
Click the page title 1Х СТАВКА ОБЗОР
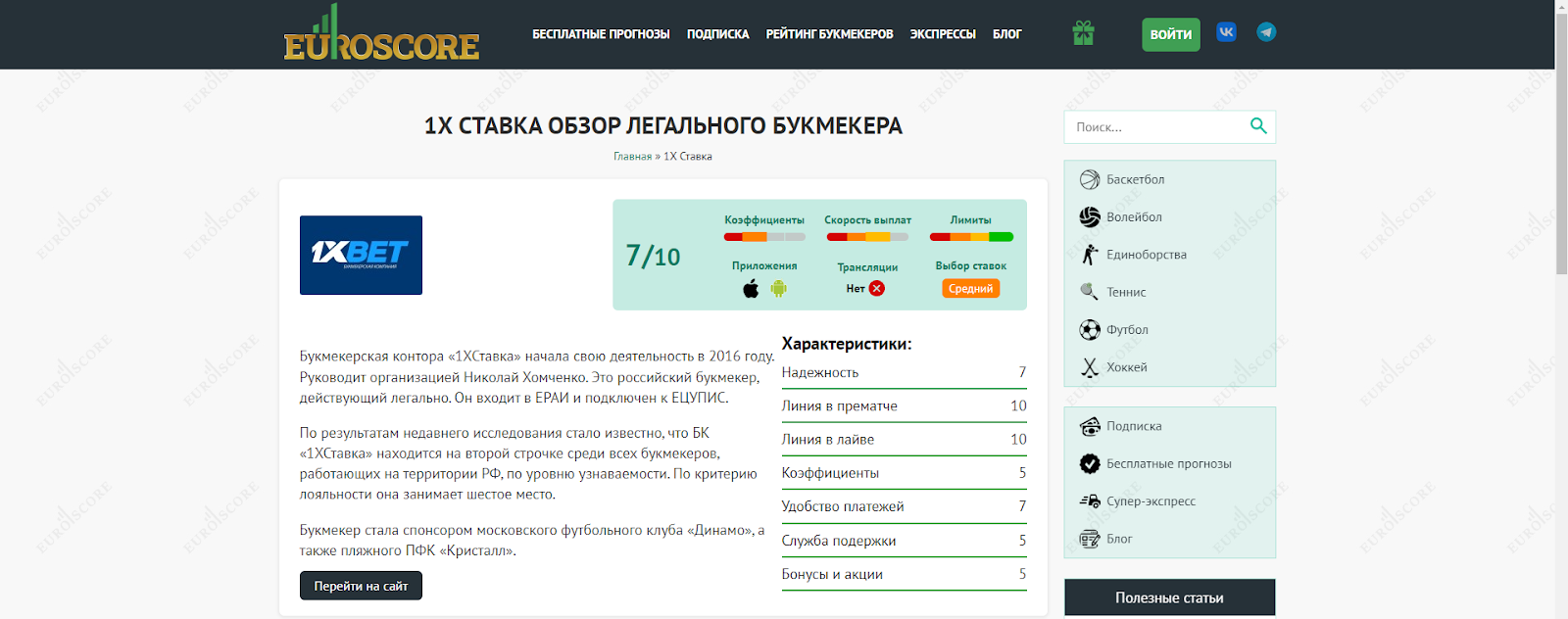[x=662, y=126]
